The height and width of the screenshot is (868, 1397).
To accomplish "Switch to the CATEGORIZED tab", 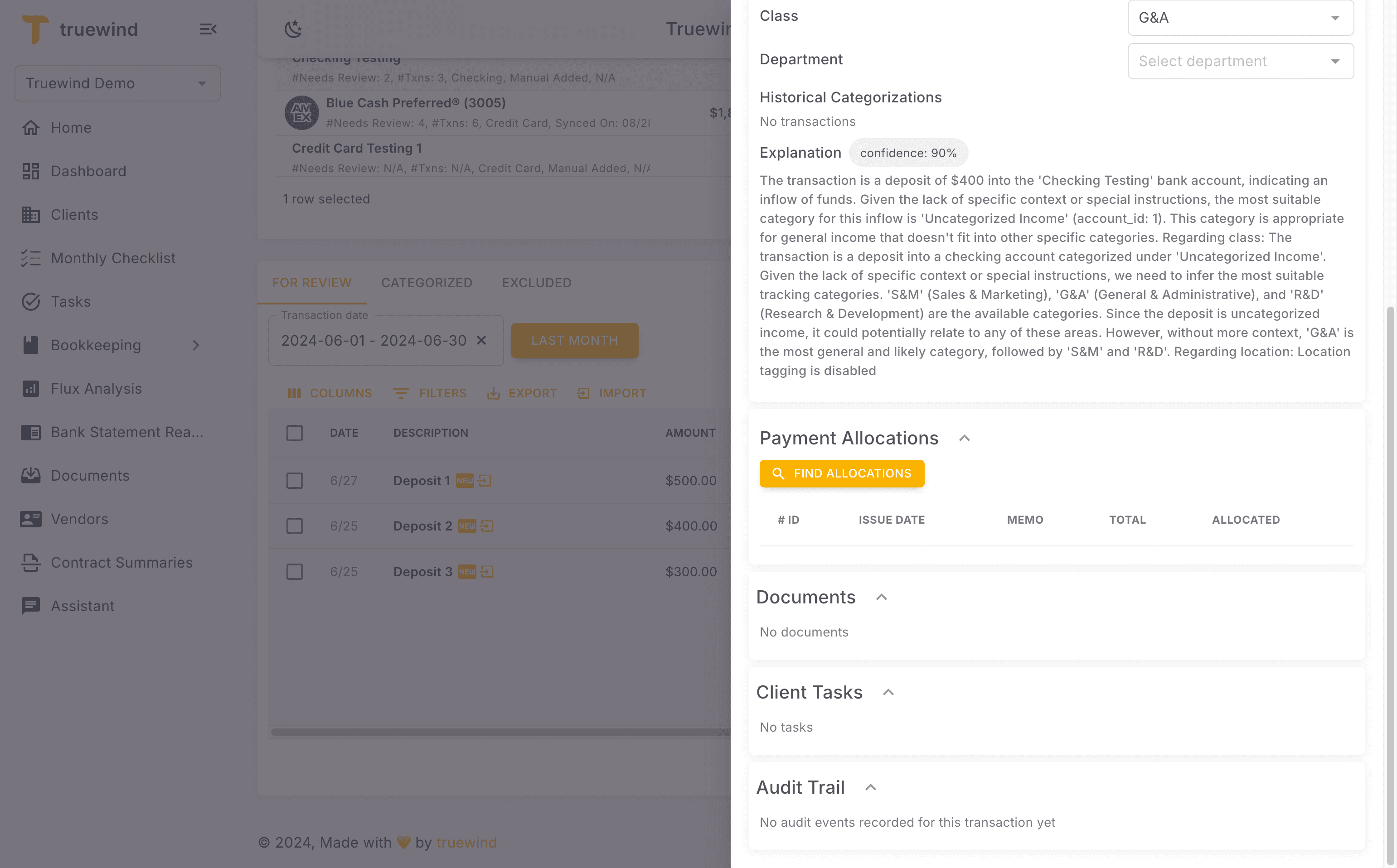I will [x=427, y=282].
